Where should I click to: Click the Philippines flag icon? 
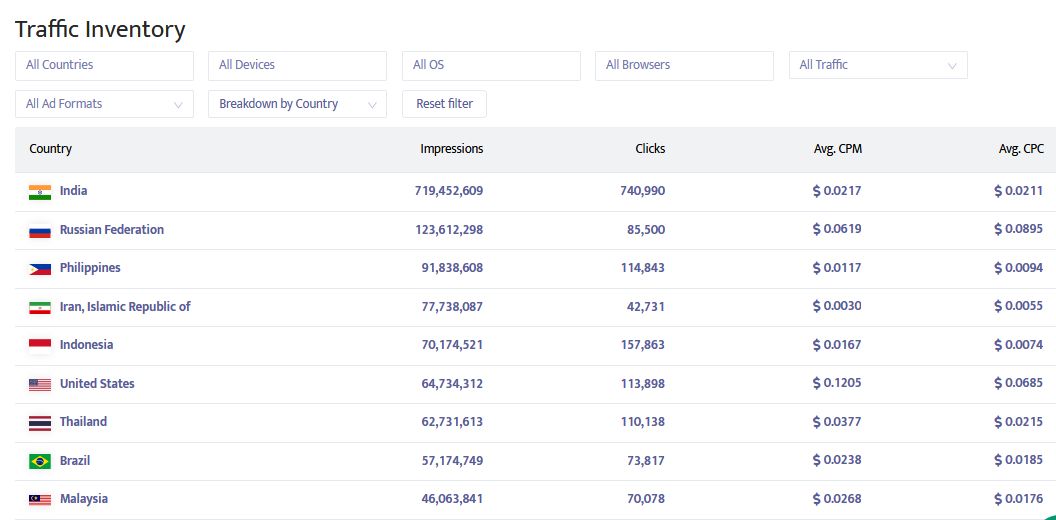[x=40, y=269]
